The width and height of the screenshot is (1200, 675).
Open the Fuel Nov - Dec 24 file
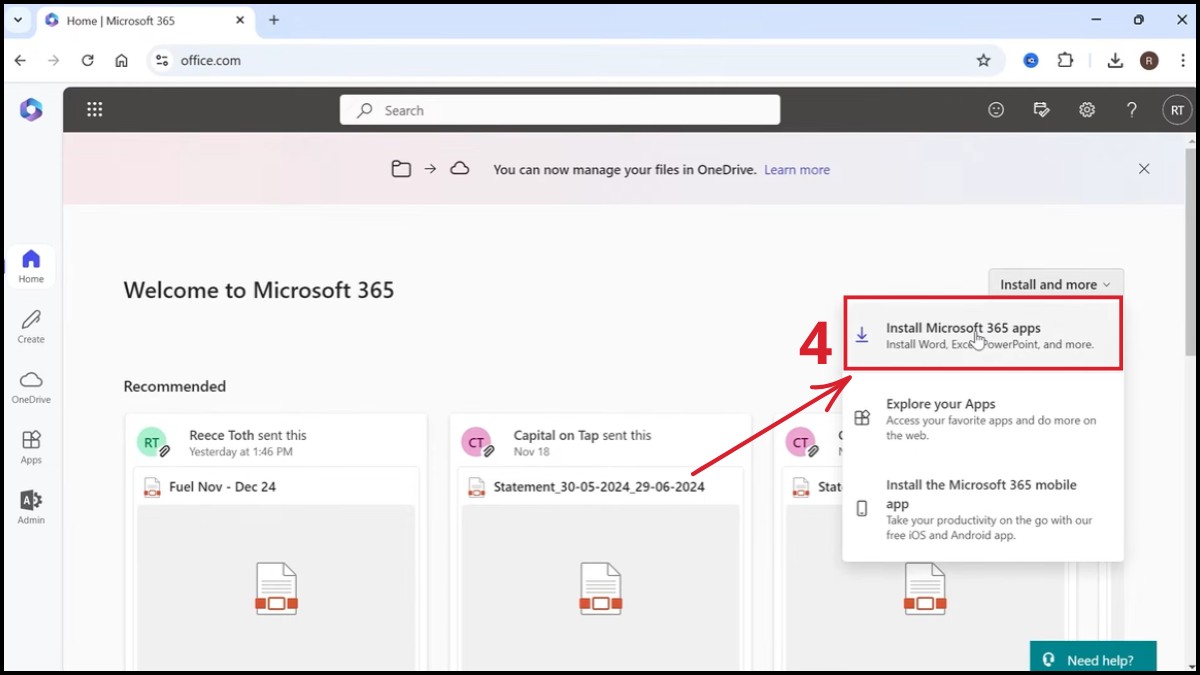tap(223, 487)
